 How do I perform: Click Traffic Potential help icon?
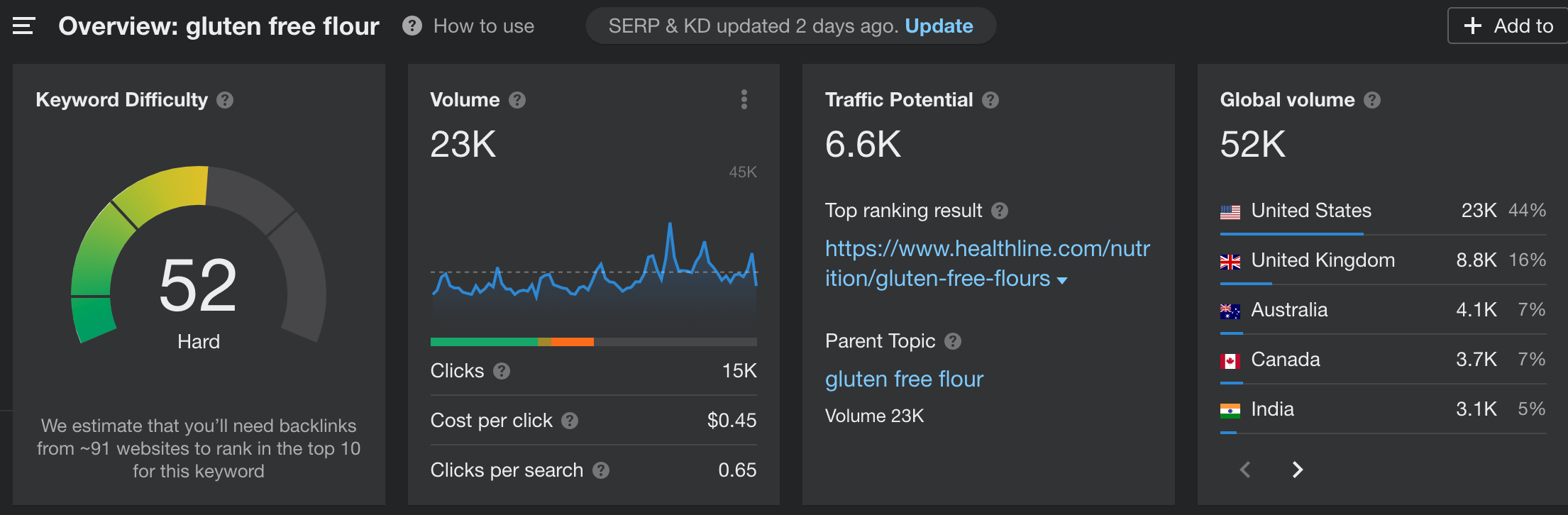click(990, 100)
